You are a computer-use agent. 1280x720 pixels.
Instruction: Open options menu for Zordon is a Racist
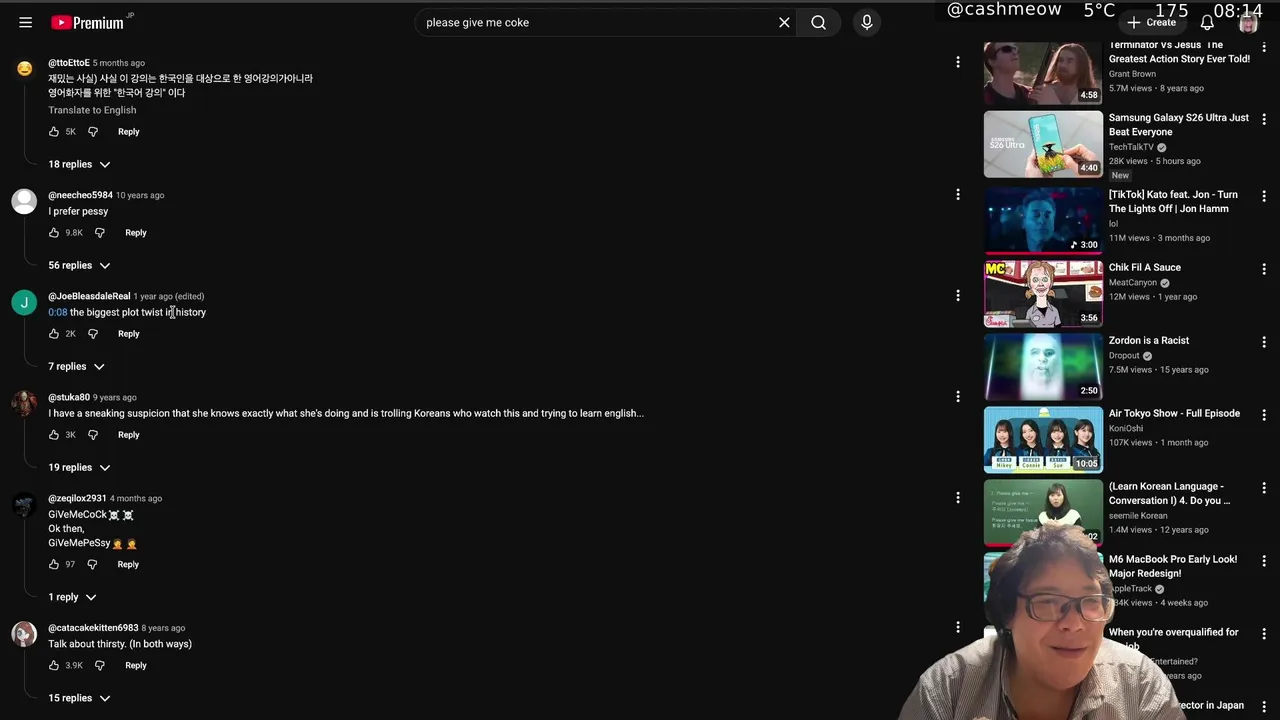pyautogui.click(x=1264, y=342)
